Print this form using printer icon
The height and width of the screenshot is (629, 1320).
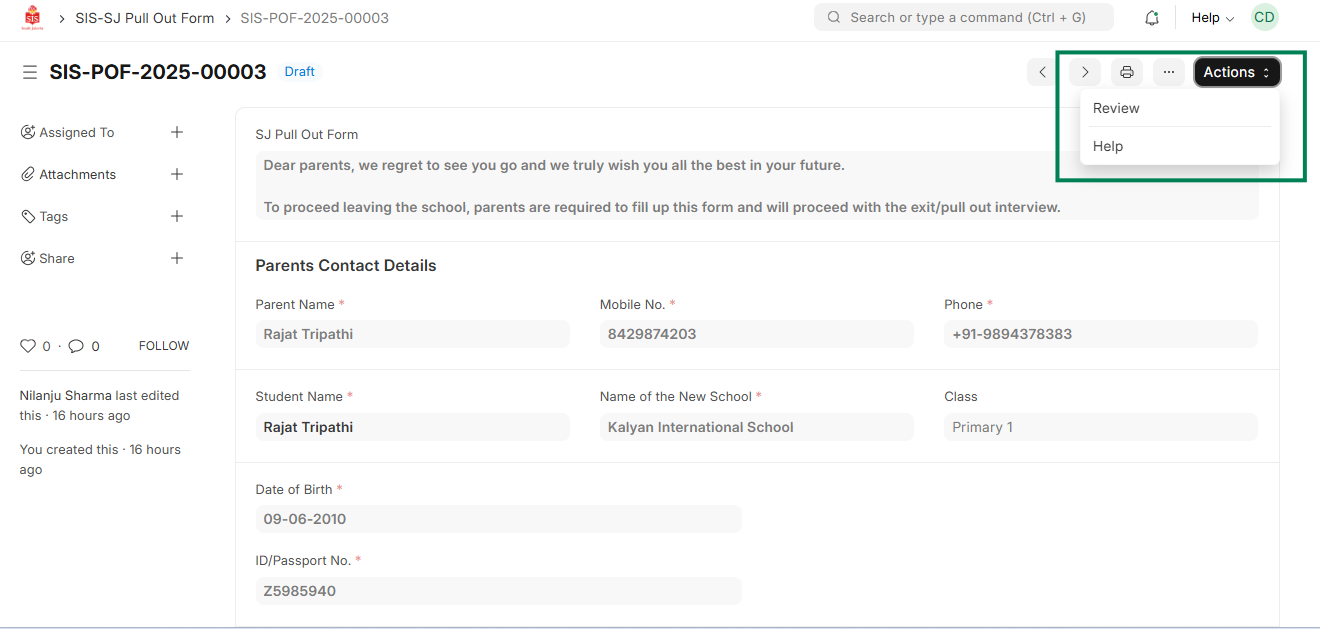(1127, 72)
